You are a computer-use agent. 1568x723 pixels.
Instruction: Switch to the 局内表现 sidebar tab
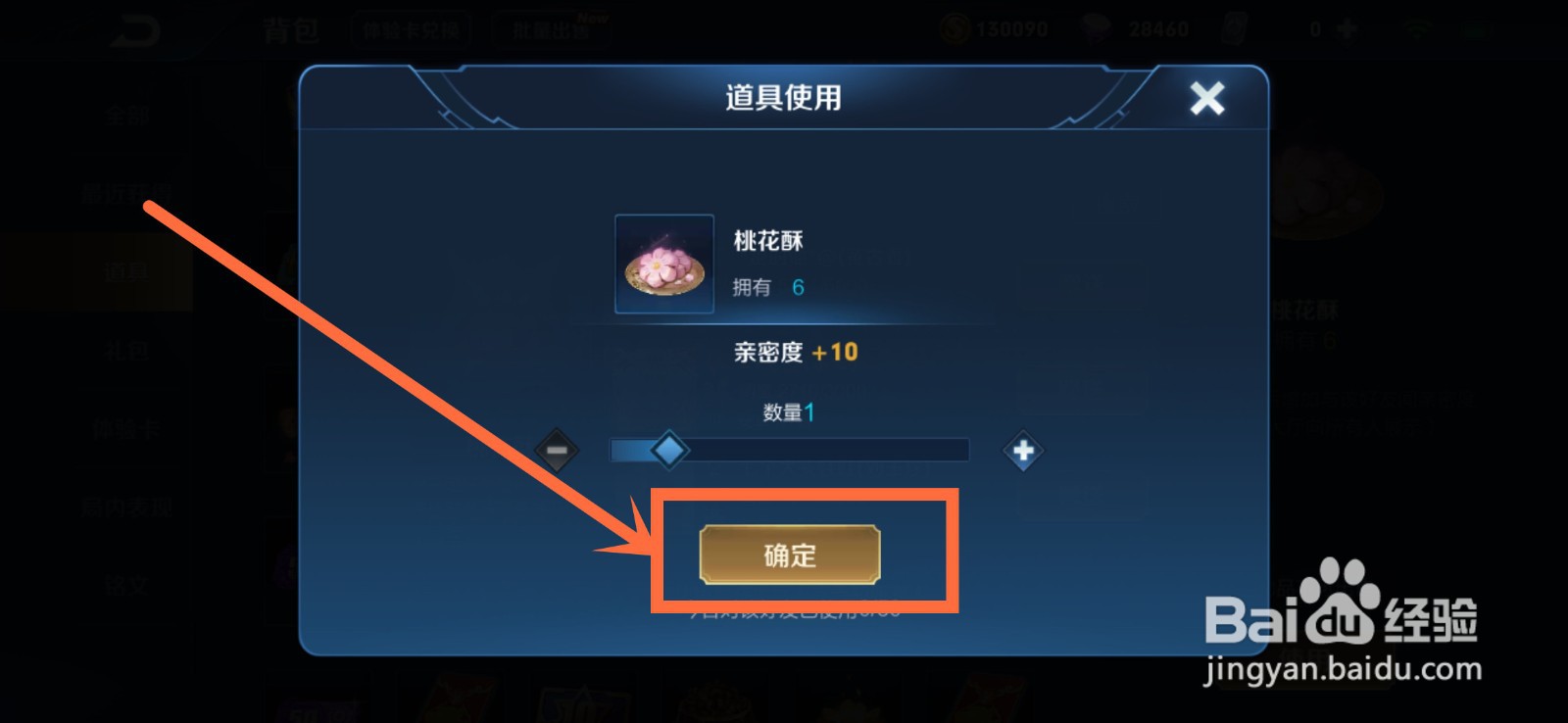click(127, 507)
